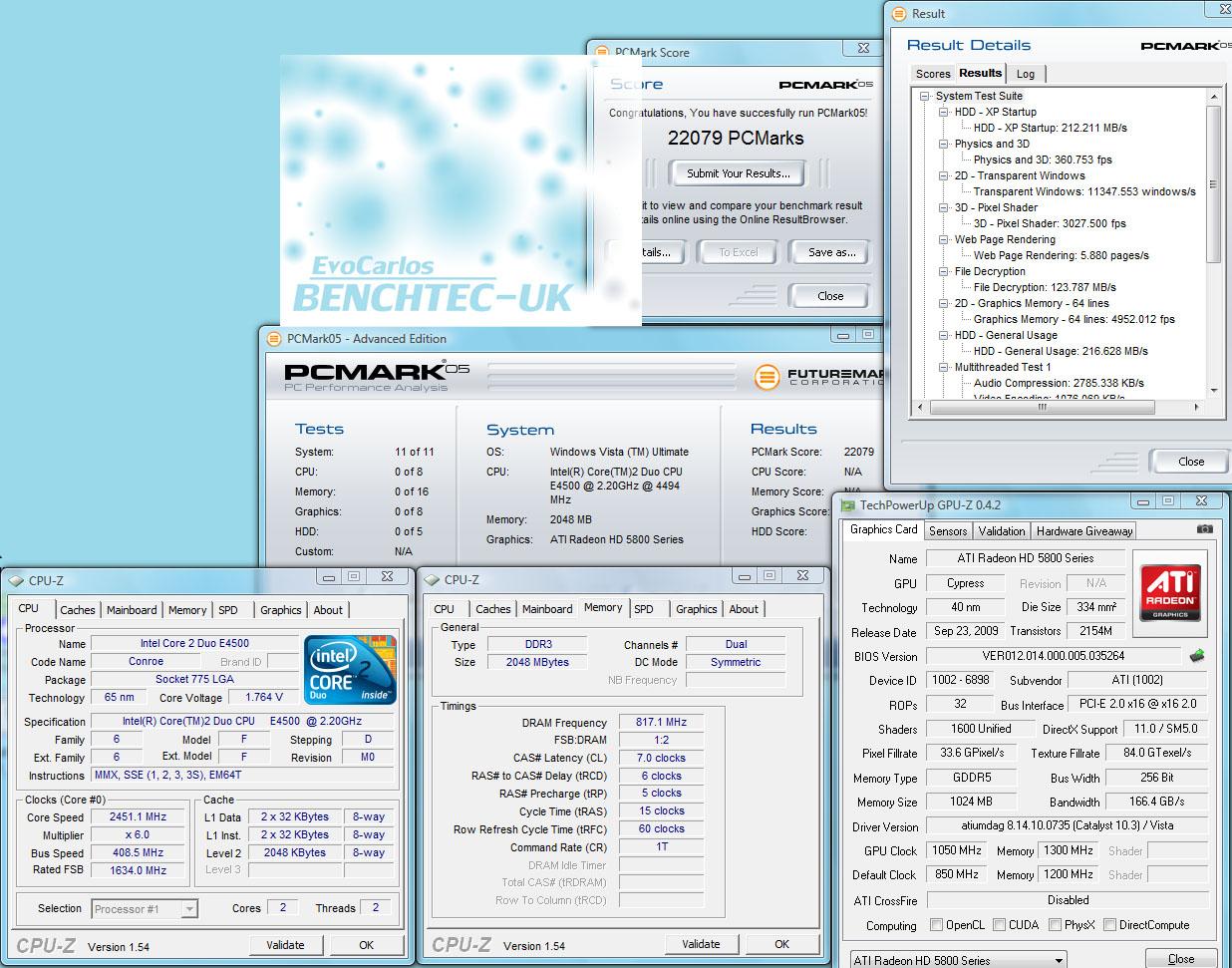The image size is (1232, 968).
Task: Click the DRAM Frequency 817.1 MHz value
Action: pos(661,722)
